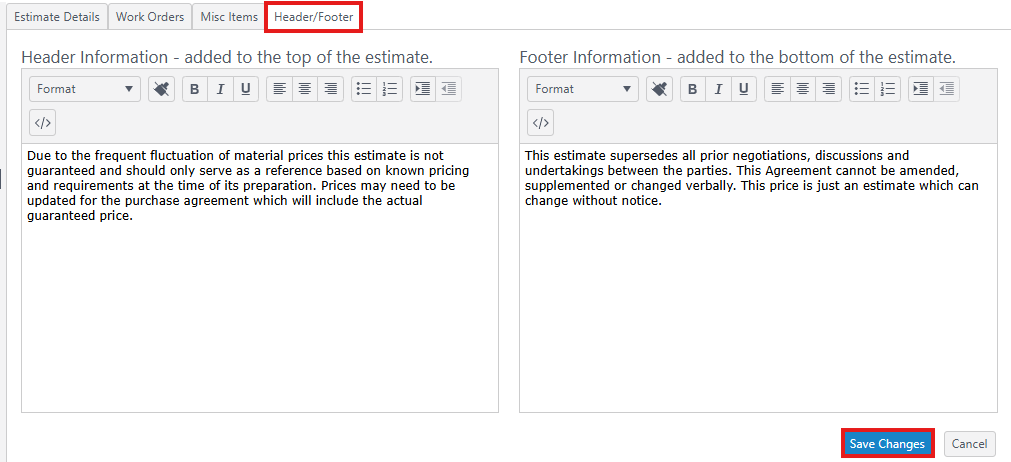Remove formatting in the Footer editor
The width and height of the screenshot is (1011, 462).
pos(659,89)
